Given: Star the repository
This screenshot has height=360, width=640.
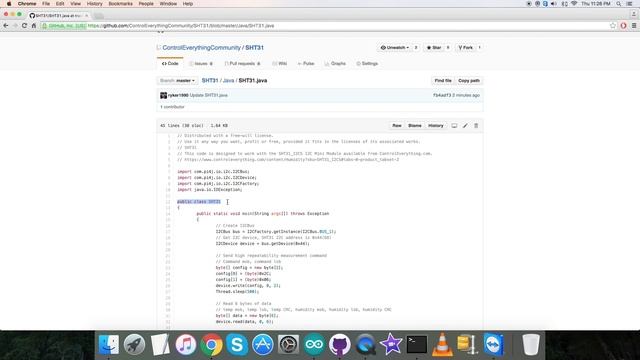Looking at the screenshot, I should tap(433, 48).
